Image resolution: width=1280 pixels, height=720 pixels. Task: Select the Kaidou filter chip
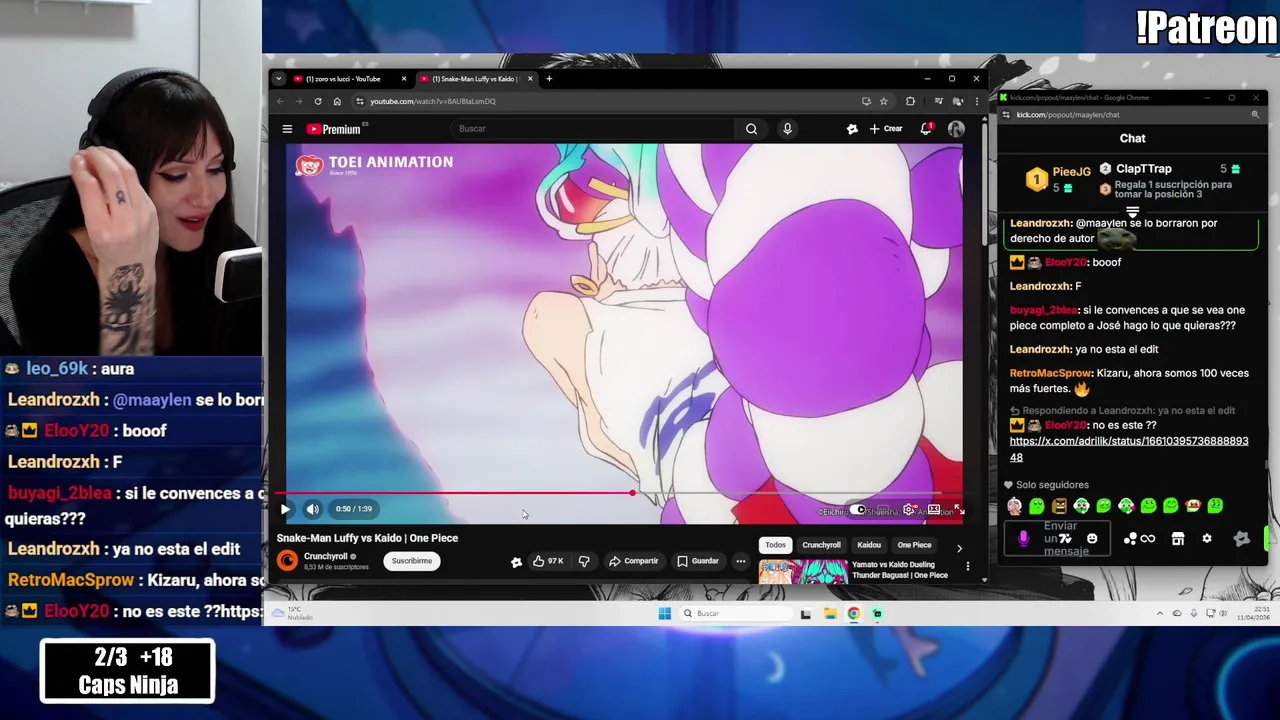pyautogui.click(x=869, y=545)
